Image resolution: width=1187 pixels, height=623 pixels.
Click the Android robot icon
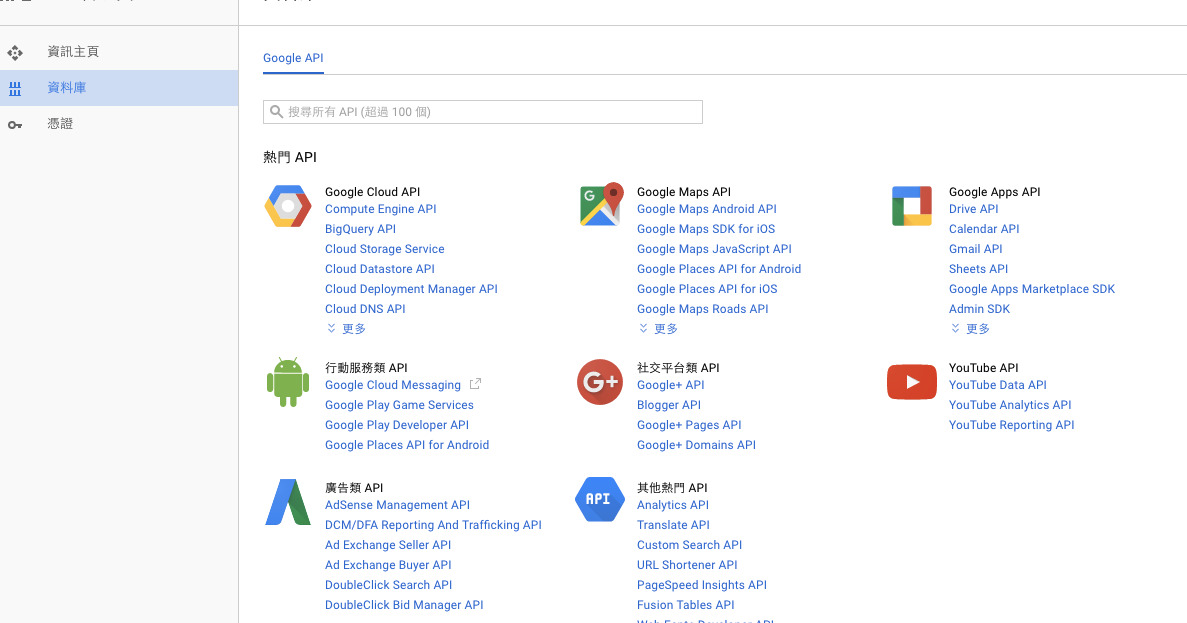288,382
